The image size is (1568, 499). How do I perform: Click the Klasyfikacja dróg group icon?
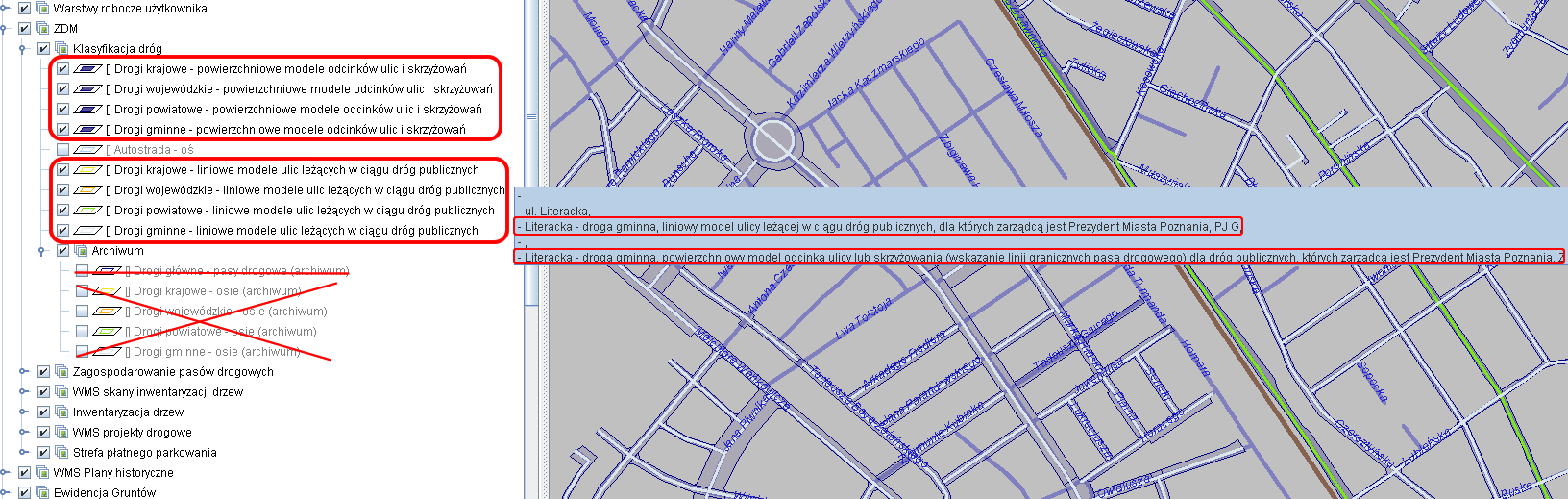pyautogui.click(x=61, y=49)
